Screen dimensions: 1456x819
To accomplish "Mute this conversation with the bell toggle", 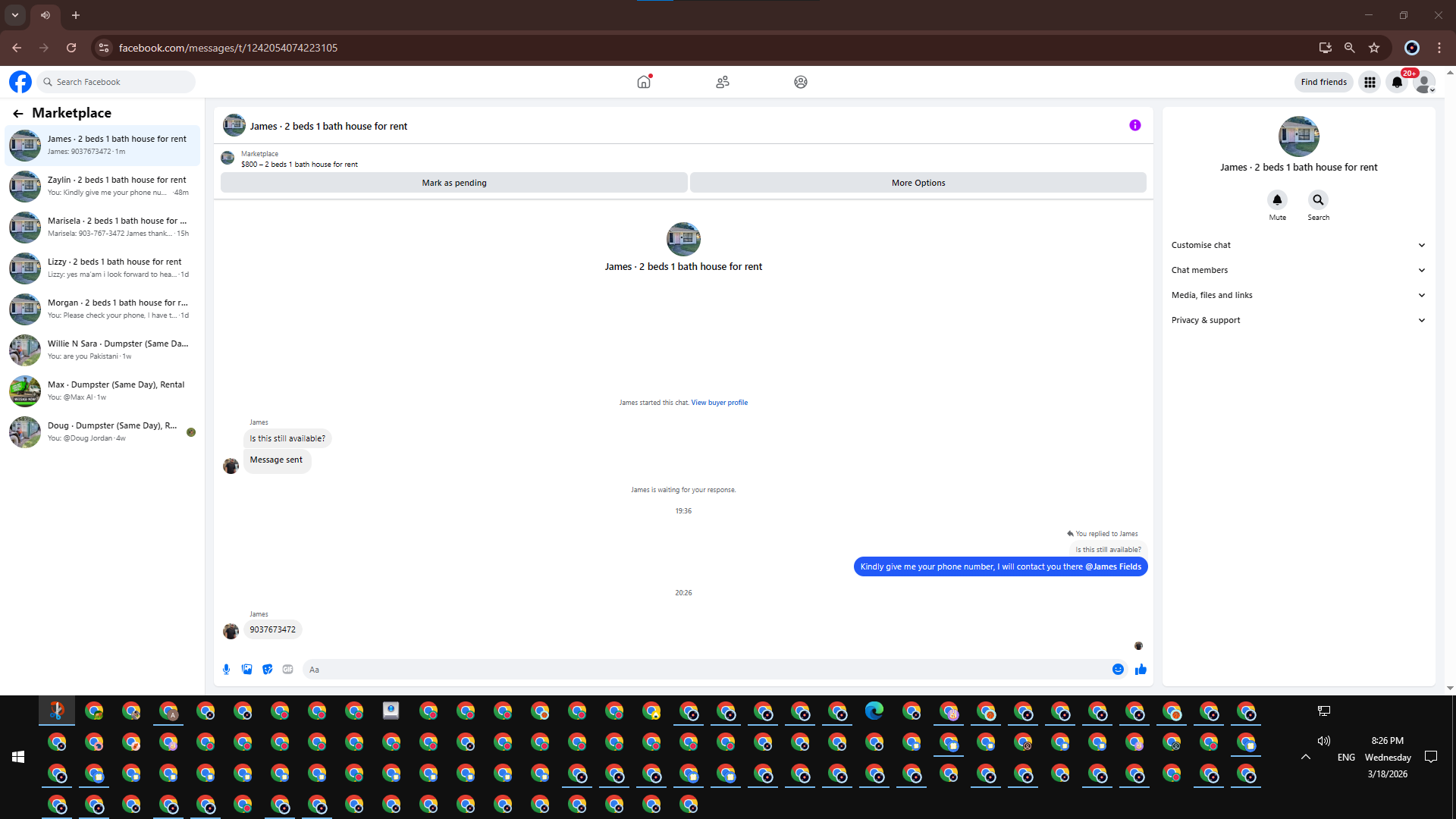I will 1277,200.
